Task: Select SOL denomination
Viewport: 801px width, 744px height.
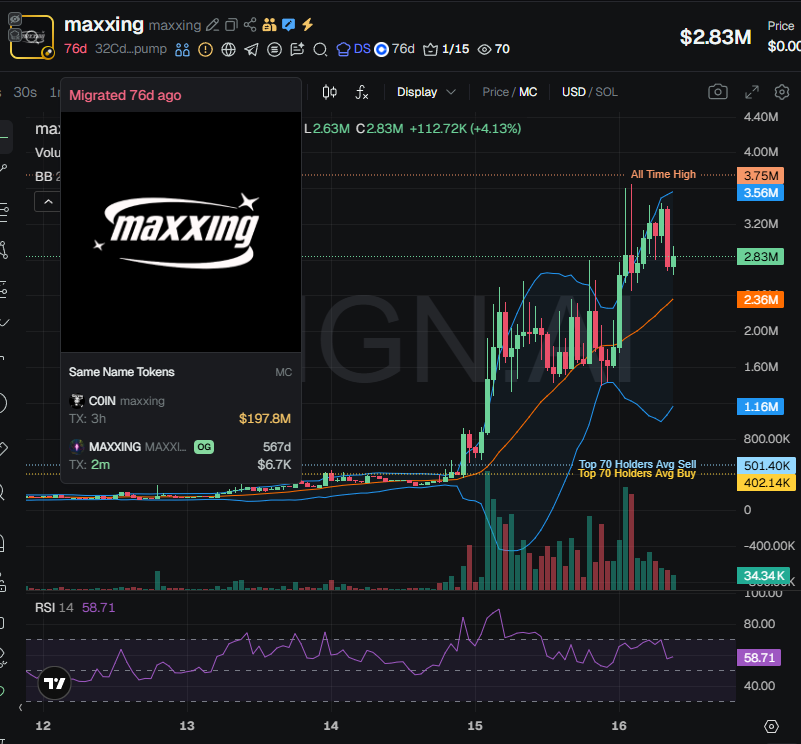Action: coord(606,92)
